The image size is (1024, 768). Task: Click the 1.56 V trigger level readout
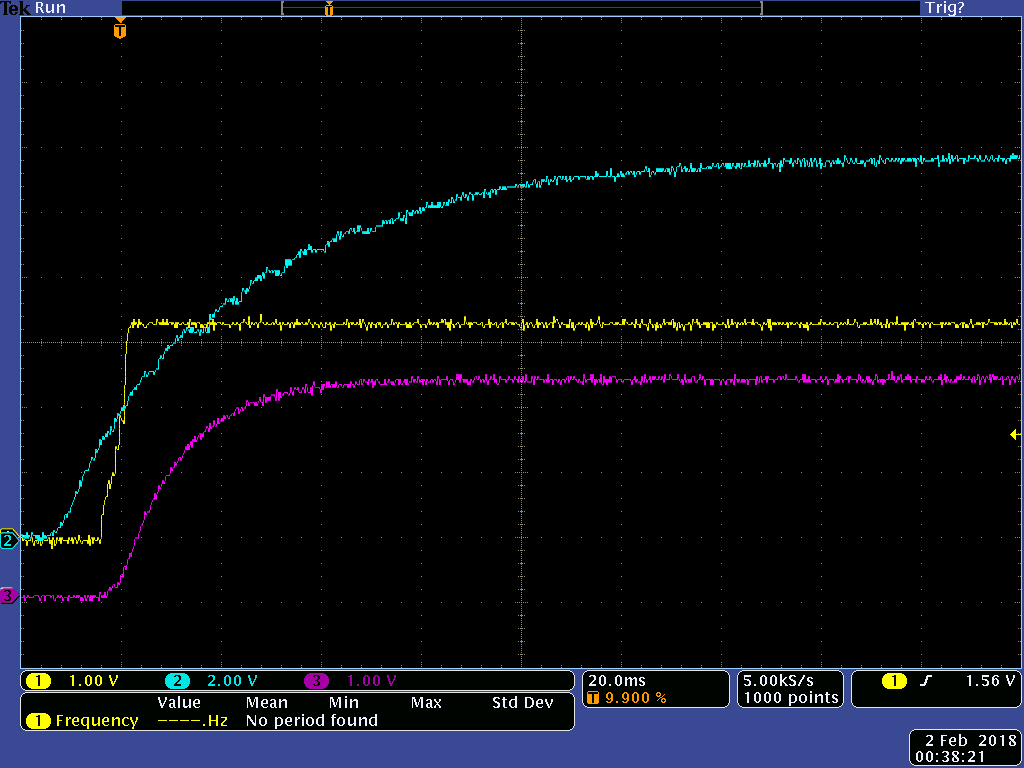pos(991,680)
